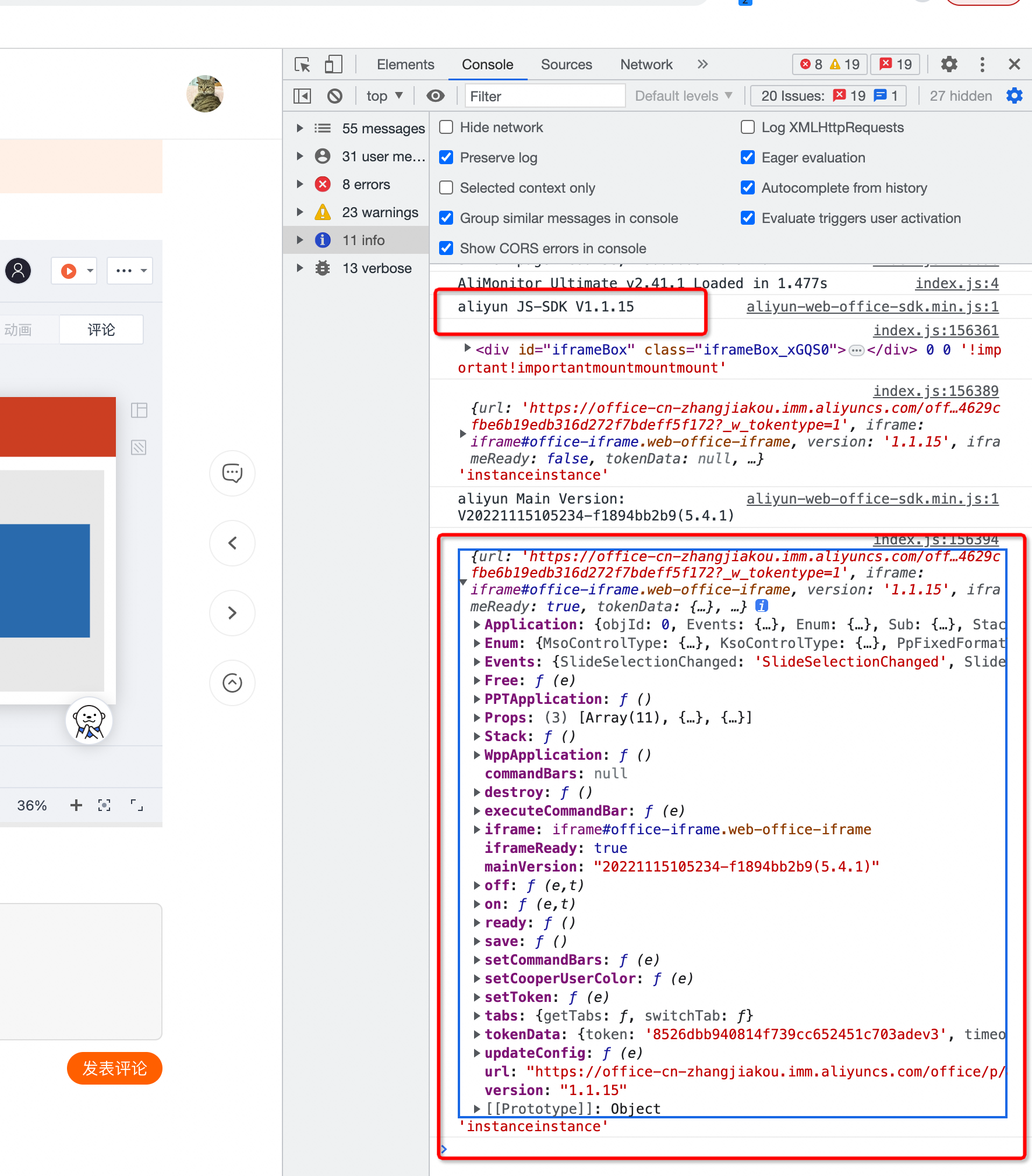Click the 19 issues badge in tab bar

(896, 64)
